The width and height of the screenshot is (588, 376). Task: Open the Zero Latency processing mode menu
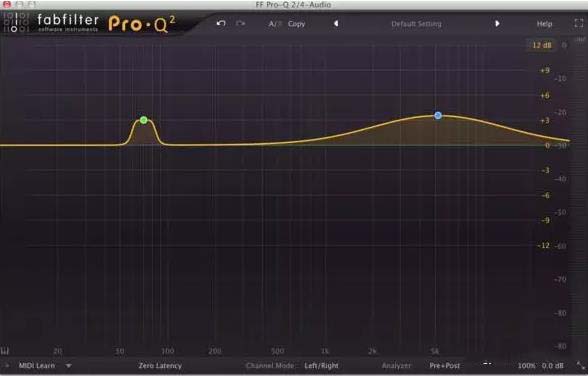[x=160, y=366]
